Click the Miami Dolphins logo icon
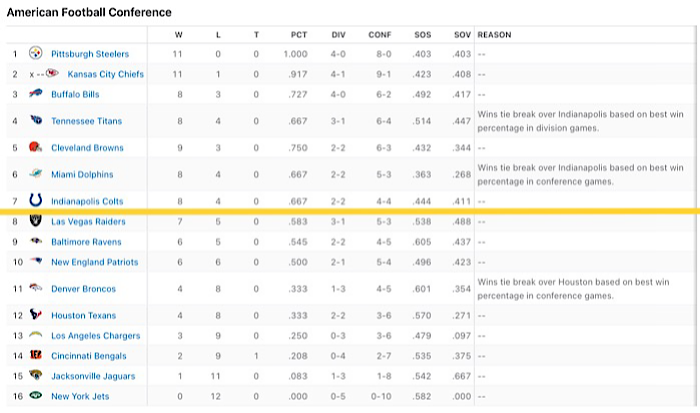 36,173
